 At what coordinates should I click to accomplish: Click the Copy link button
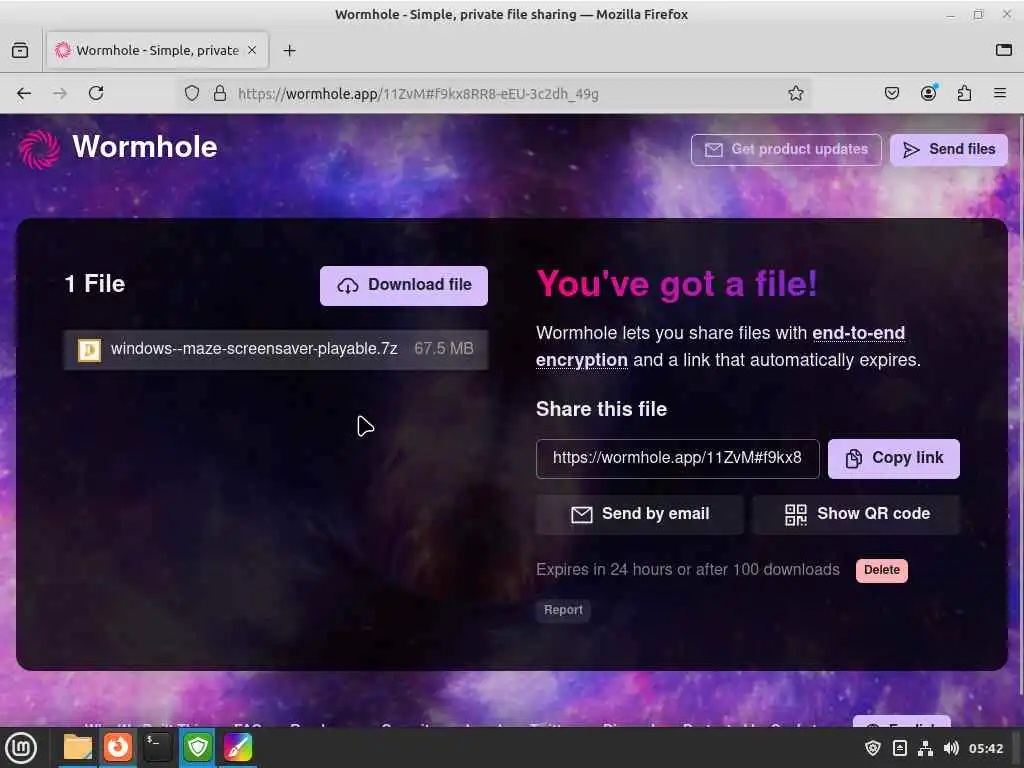893,458
